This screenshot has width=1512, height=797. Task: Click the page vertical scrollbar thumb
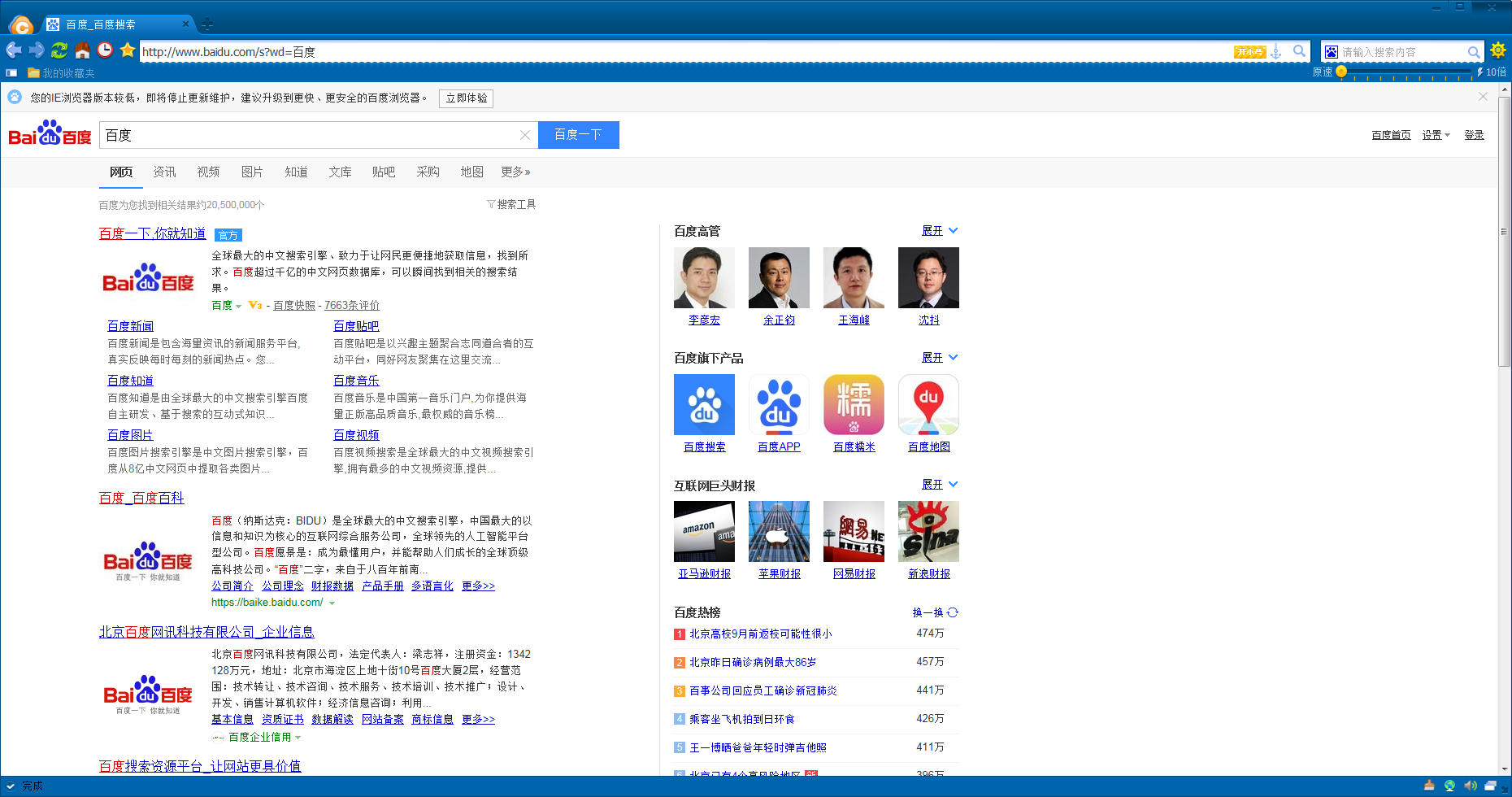1505,231
